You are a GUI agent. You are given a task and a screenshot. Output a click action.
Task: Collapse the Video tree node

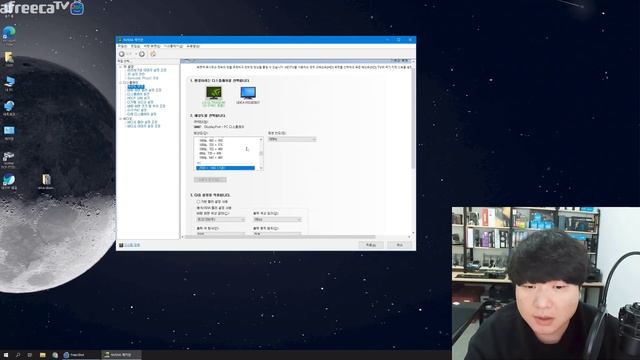click(x=121, y=118)
